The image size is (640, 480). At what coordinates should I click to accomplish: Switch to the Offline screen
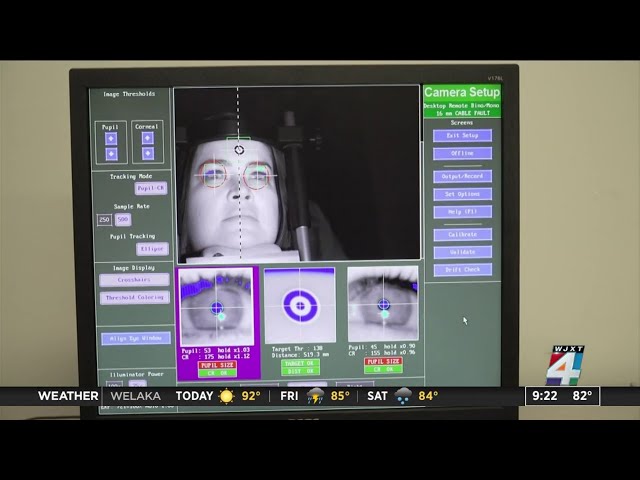click(x=462, y=153)
